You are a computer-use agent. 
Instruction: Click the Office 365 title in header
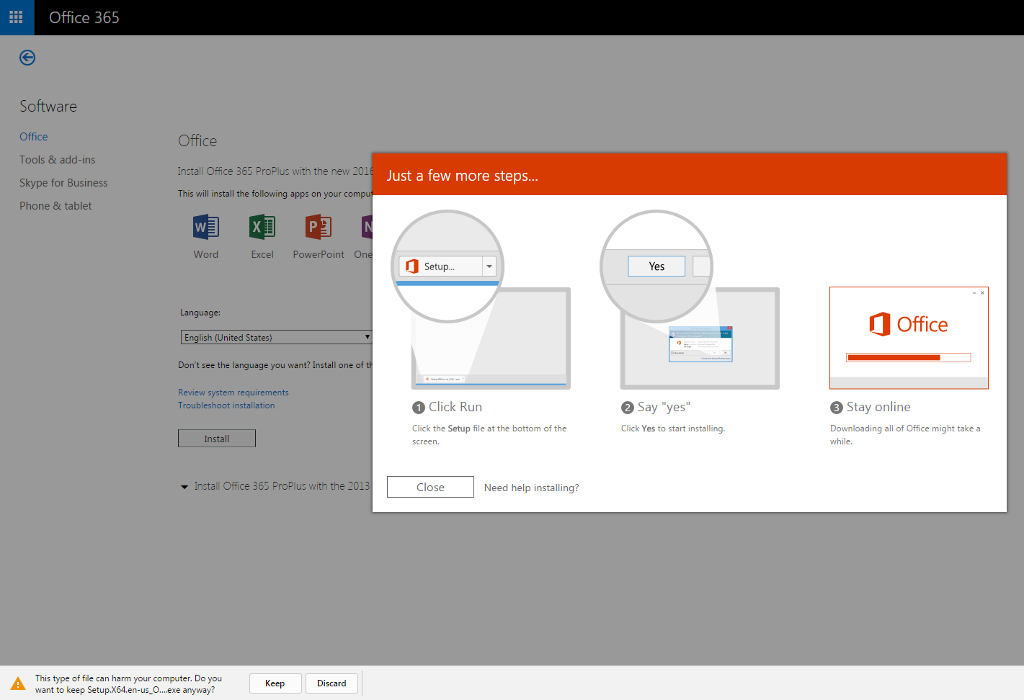(84, 18)
